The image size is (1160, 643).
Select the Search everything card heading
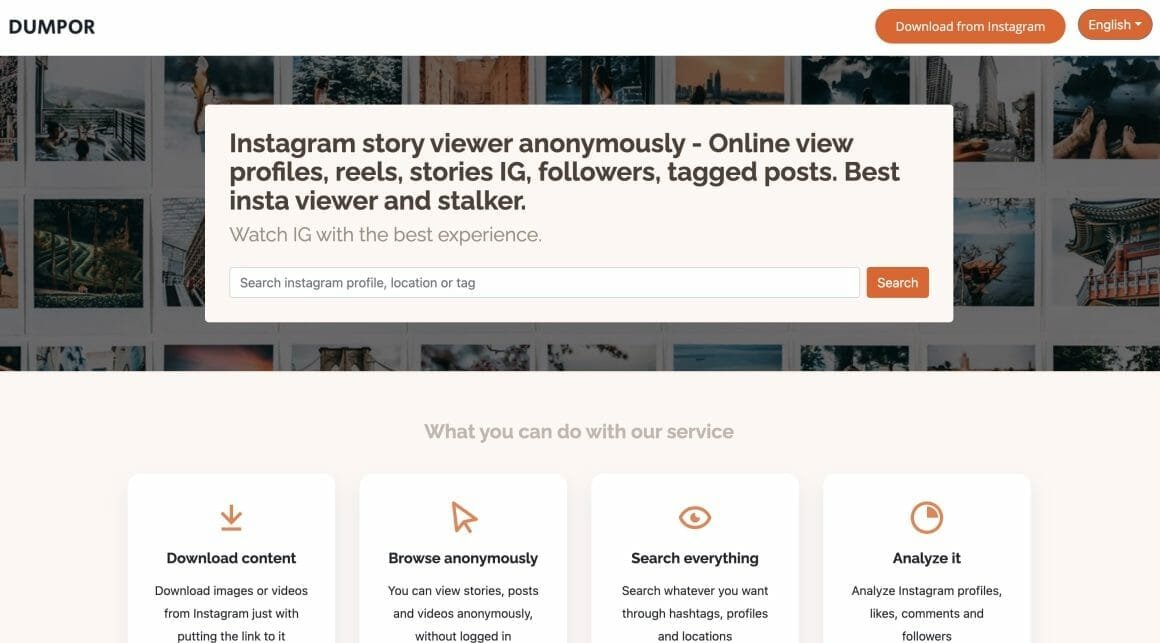(695, 558)
